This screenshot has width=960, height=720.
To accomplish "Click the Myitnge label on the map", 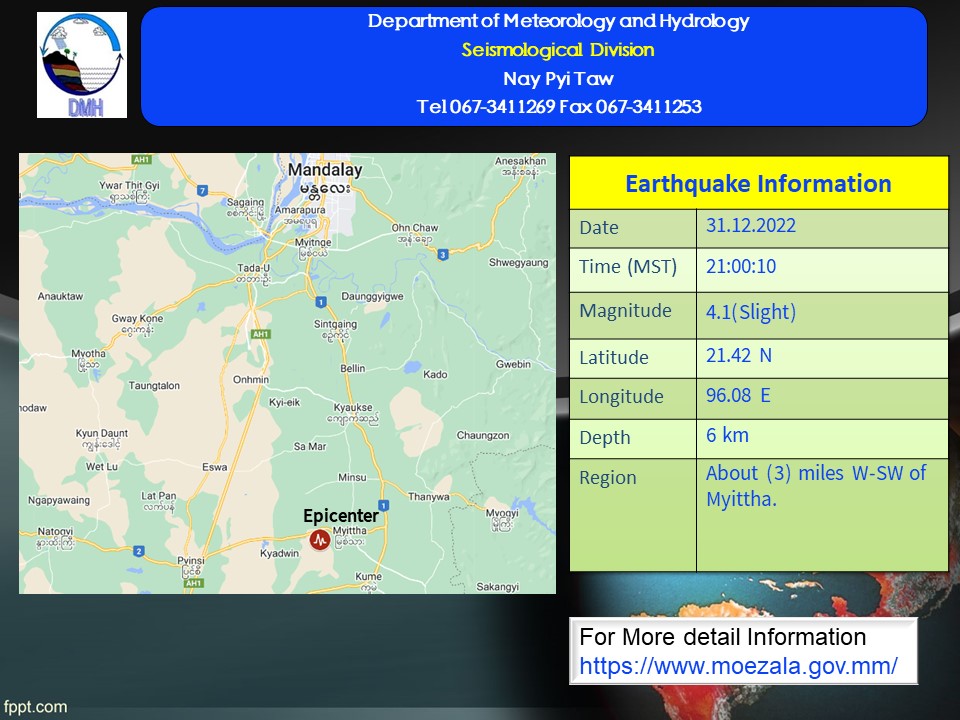I will pyautogui.click(x=313, y=242).
